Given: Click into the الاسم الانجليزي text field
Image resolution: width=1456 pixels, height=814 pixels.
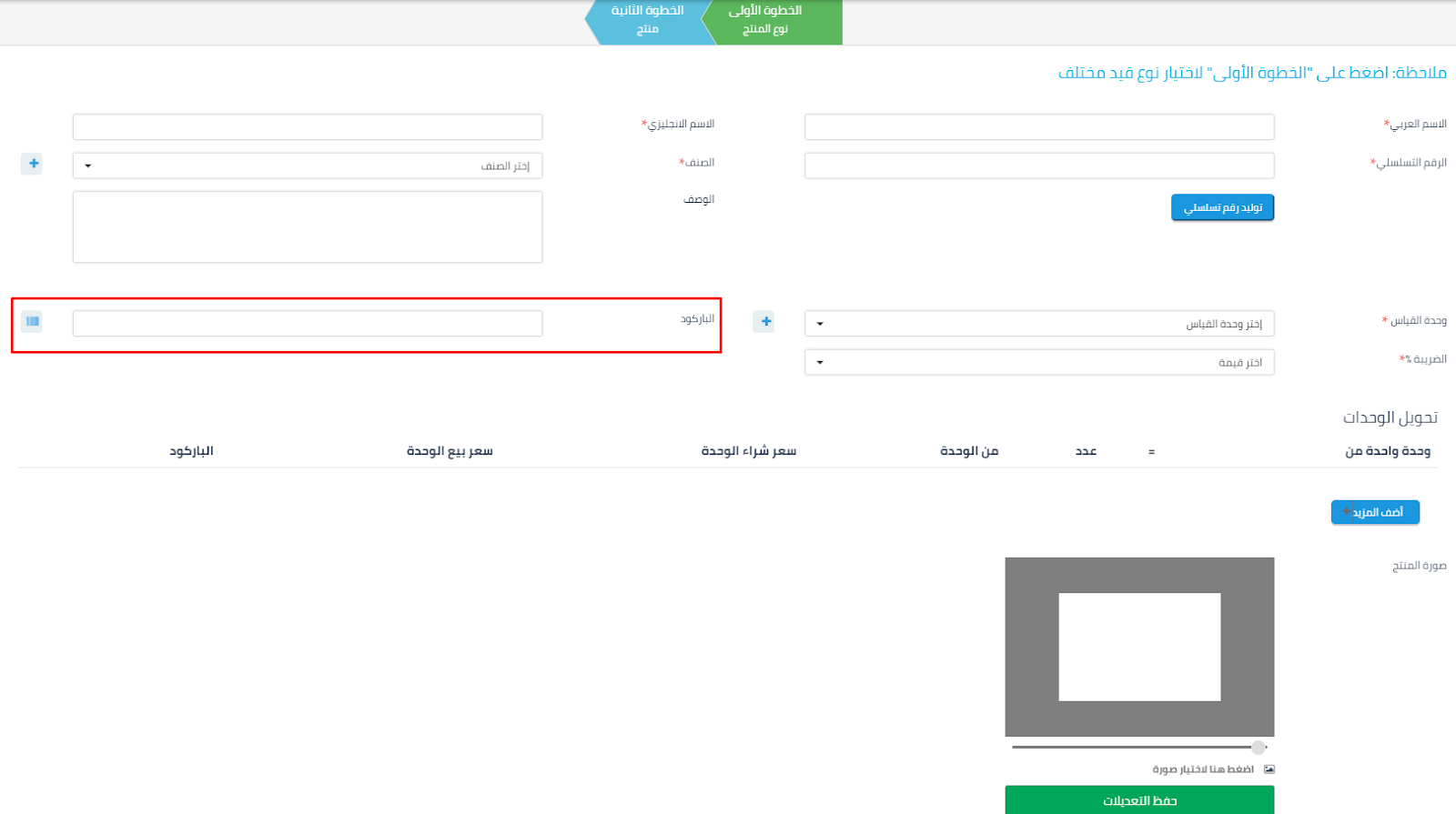Looking at the screenshot, I should [x=308, y=126].
